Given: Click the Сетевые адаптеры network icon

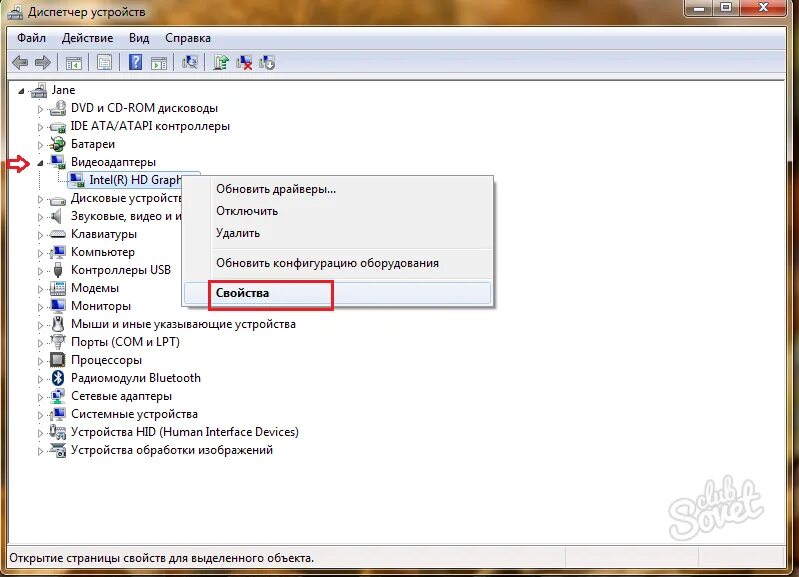Looking at the screenshot, I should click(x=58, y=396).
